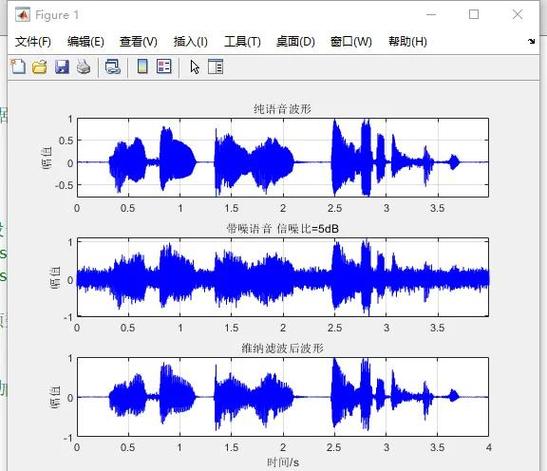Select the bottom Wiener filtered waveform axes
This screenshot has width=547, height=471.
pyautogui.click(x=283, y=397)
